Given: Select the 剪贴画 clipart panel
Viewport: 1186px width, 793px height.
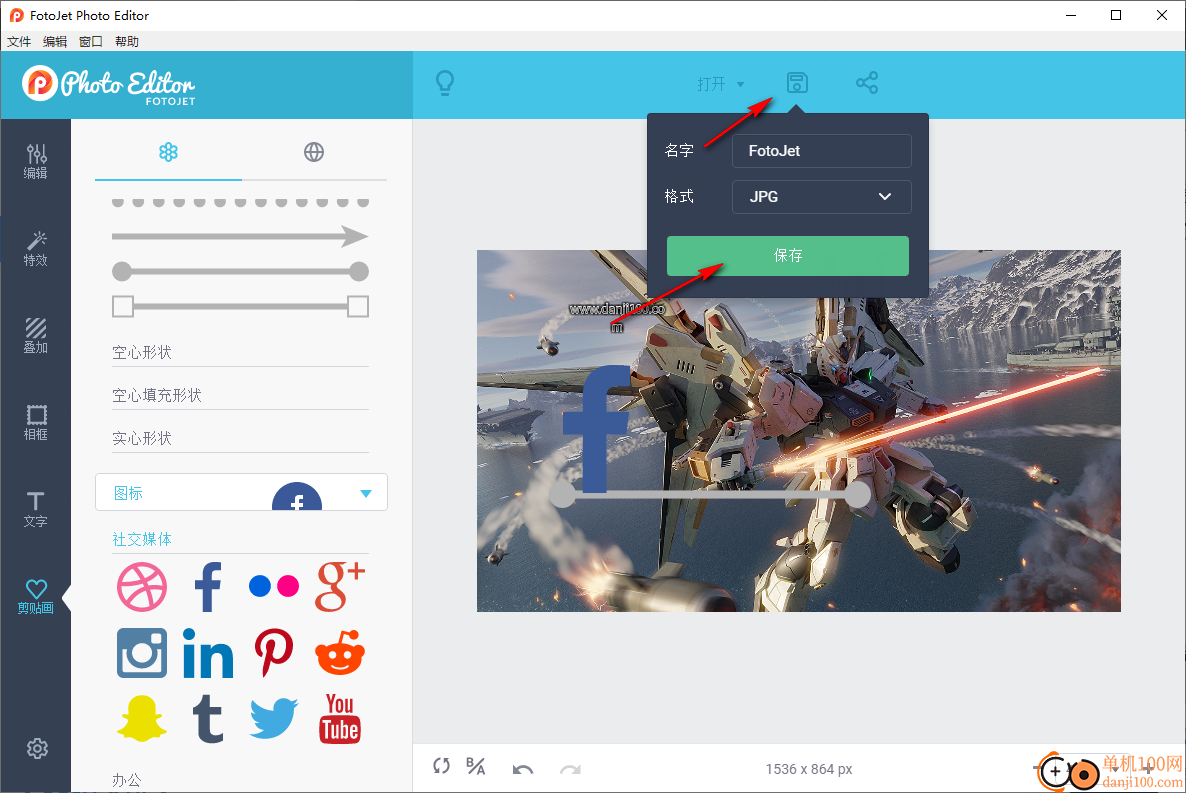Looking at the screenshot, I should 36,596.
